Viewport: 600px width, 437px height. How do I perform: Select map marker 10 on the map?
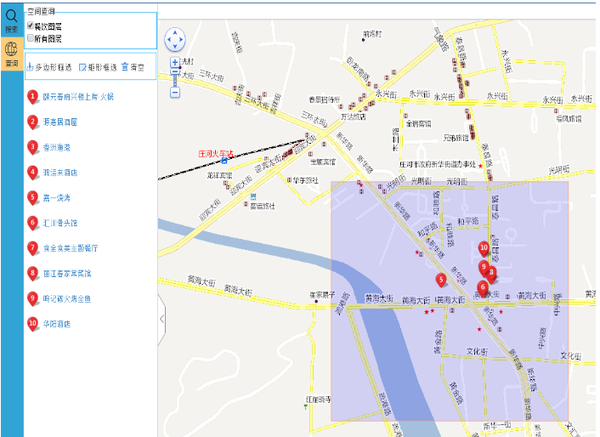(484, 248)
